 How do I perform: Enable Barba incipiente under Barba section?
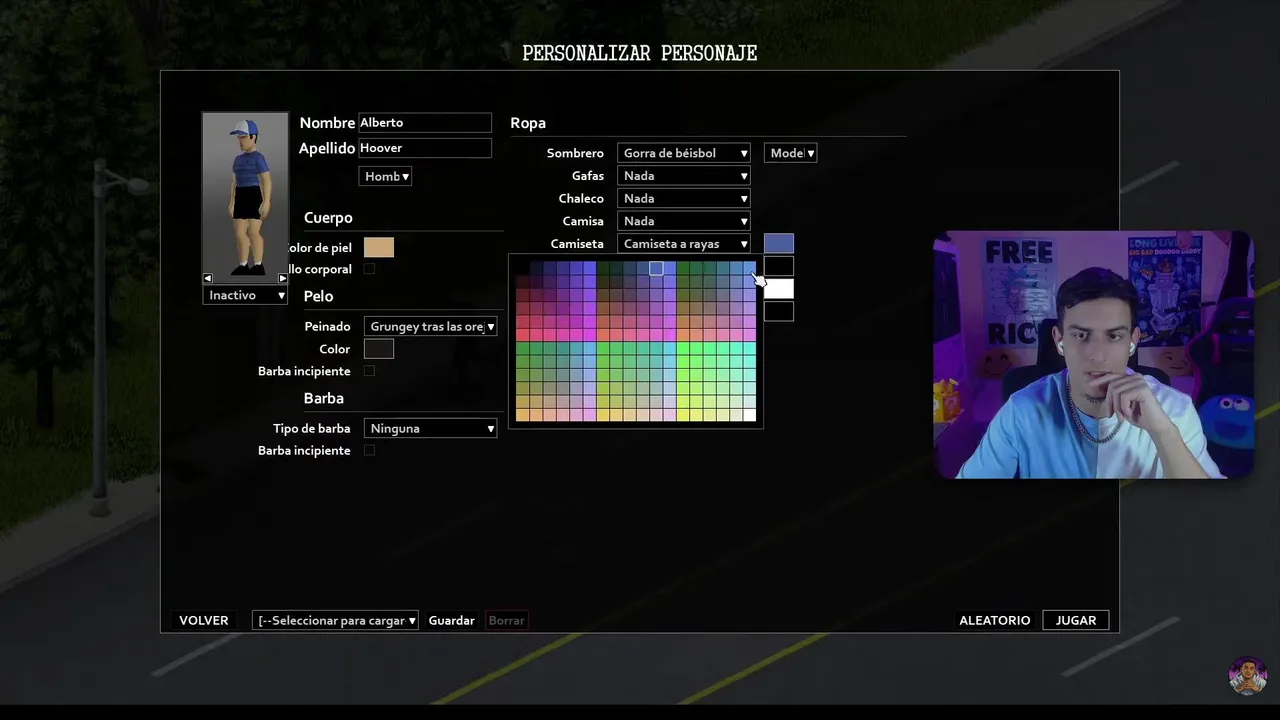pyautogui.click(x=369, y=450)
